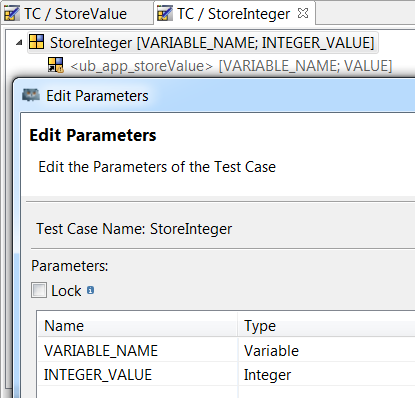Enable the Lock checkbox

[x=39, y=290]
